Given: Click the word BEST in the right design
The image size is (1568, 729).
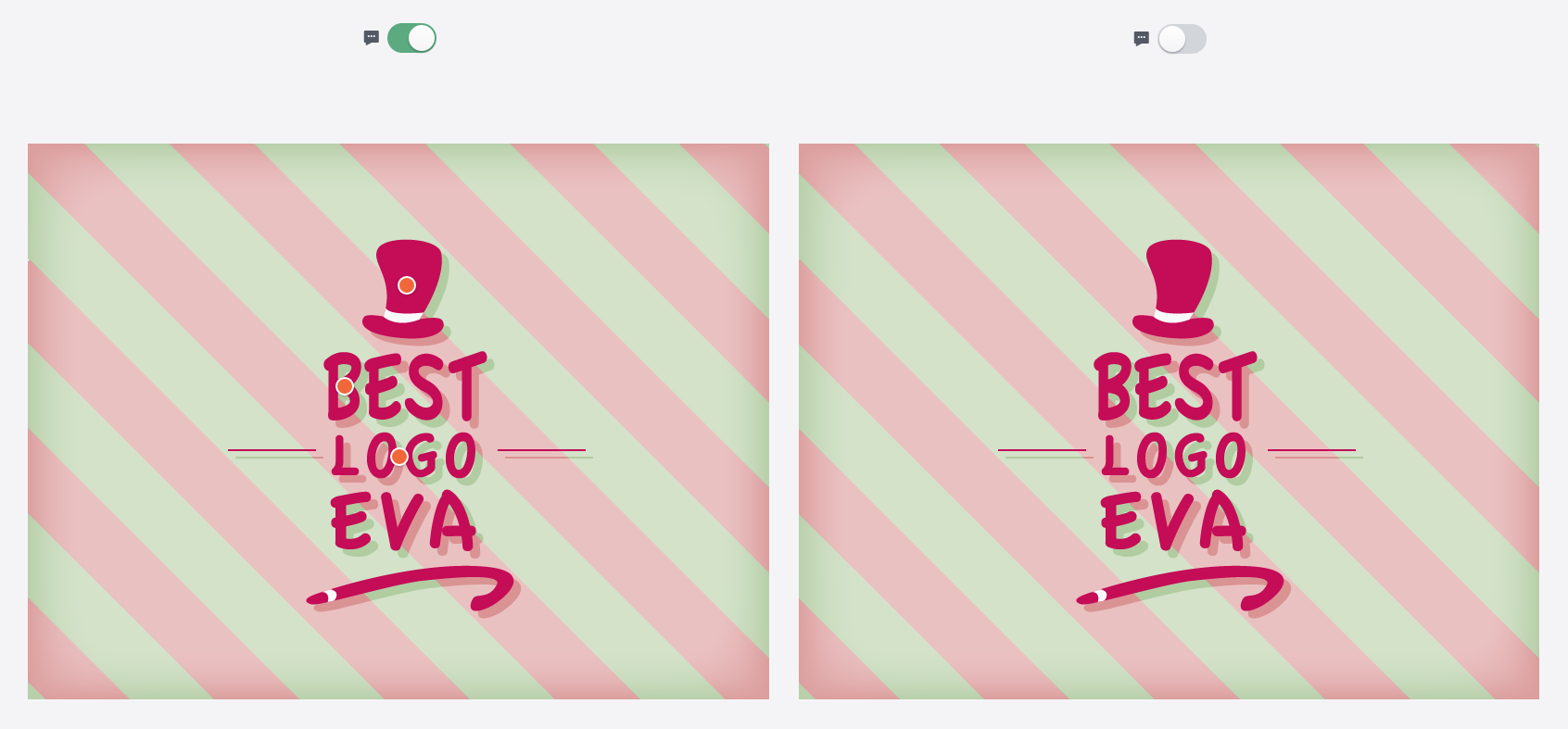Looking at the screenshot, I should tap(1175, 386).
